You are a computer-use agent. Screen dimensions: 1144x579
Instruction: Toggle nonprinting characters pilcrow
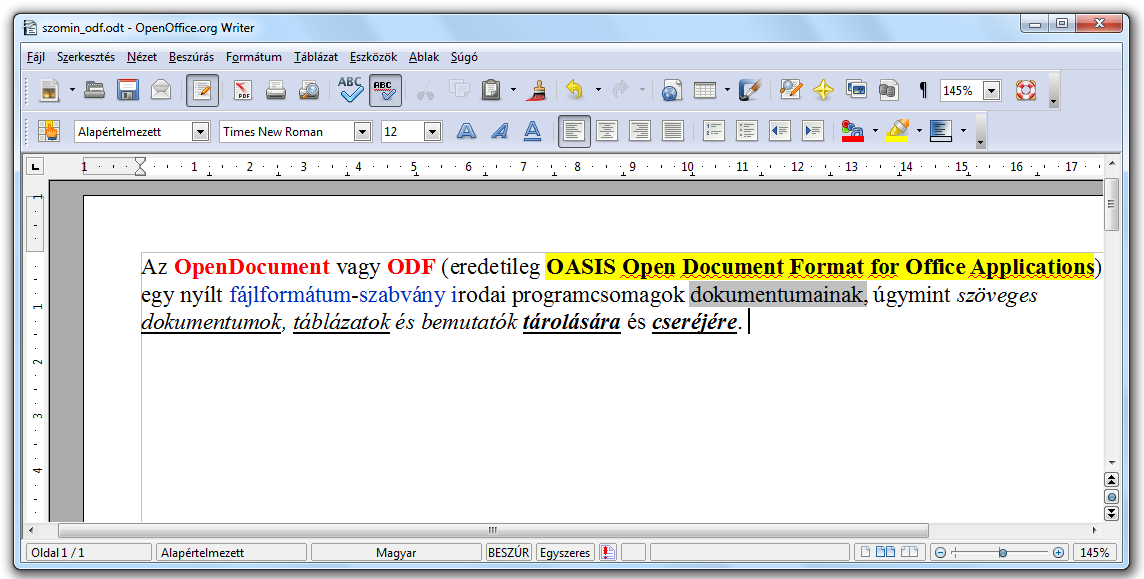[x=923, y=90]
